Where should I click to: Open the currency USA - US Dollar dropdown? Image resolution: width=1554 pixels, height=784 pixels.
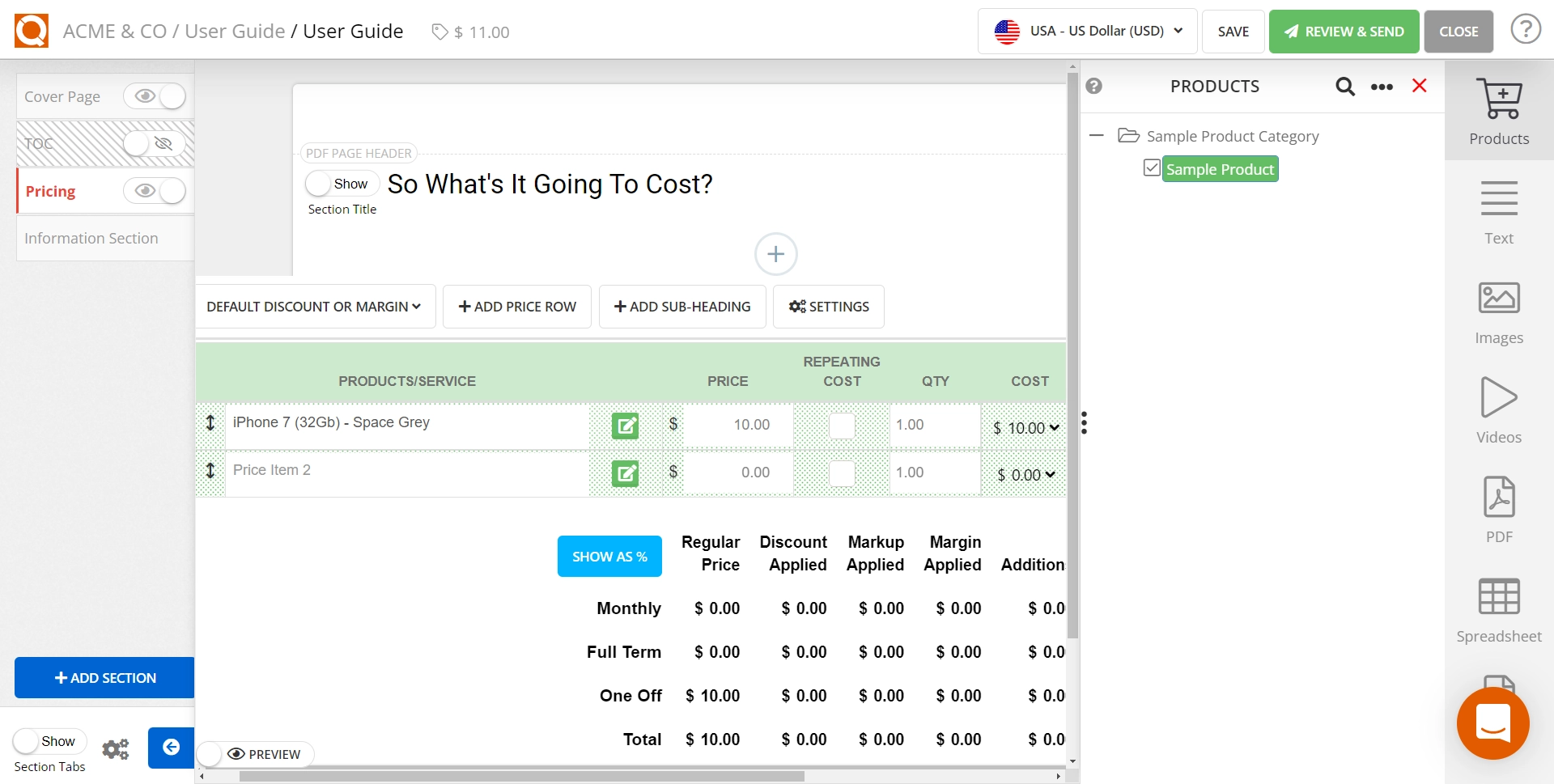1087,32
